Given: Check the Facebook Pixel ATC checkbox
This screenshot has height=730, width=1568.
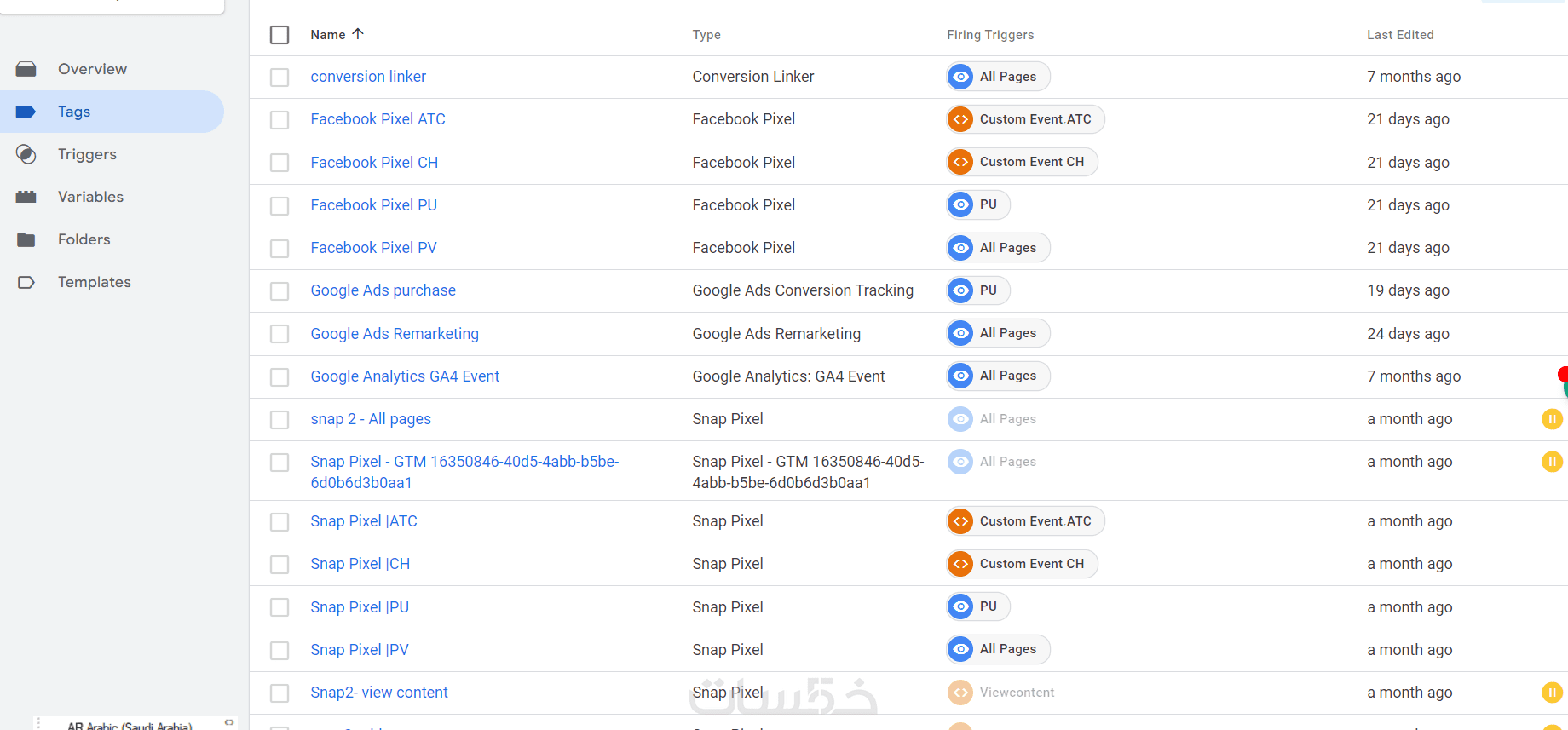Looking at the screenshot, I should 280,120.
